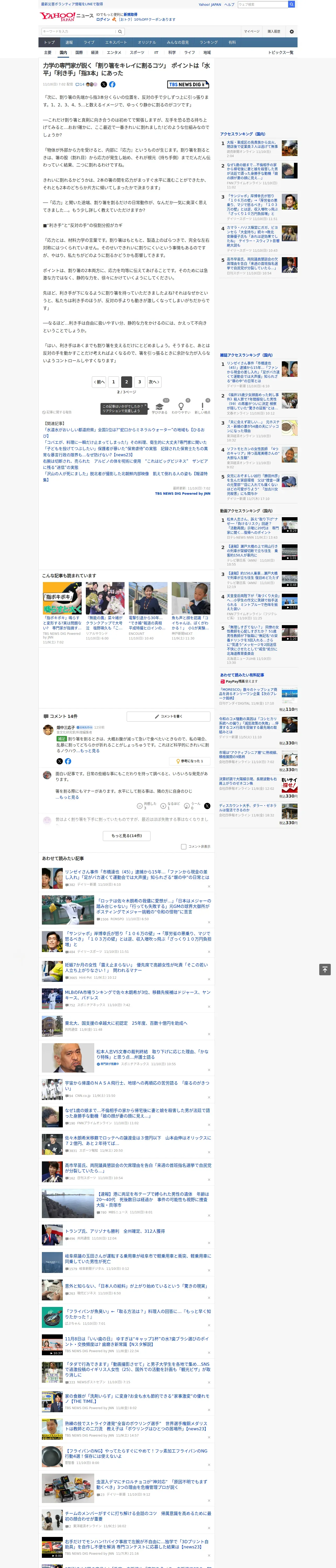Image resolution: width=336 pixels, height=1568 pixels.
Task: Click the ウェブ検索 input field
Action: point(262,4)
